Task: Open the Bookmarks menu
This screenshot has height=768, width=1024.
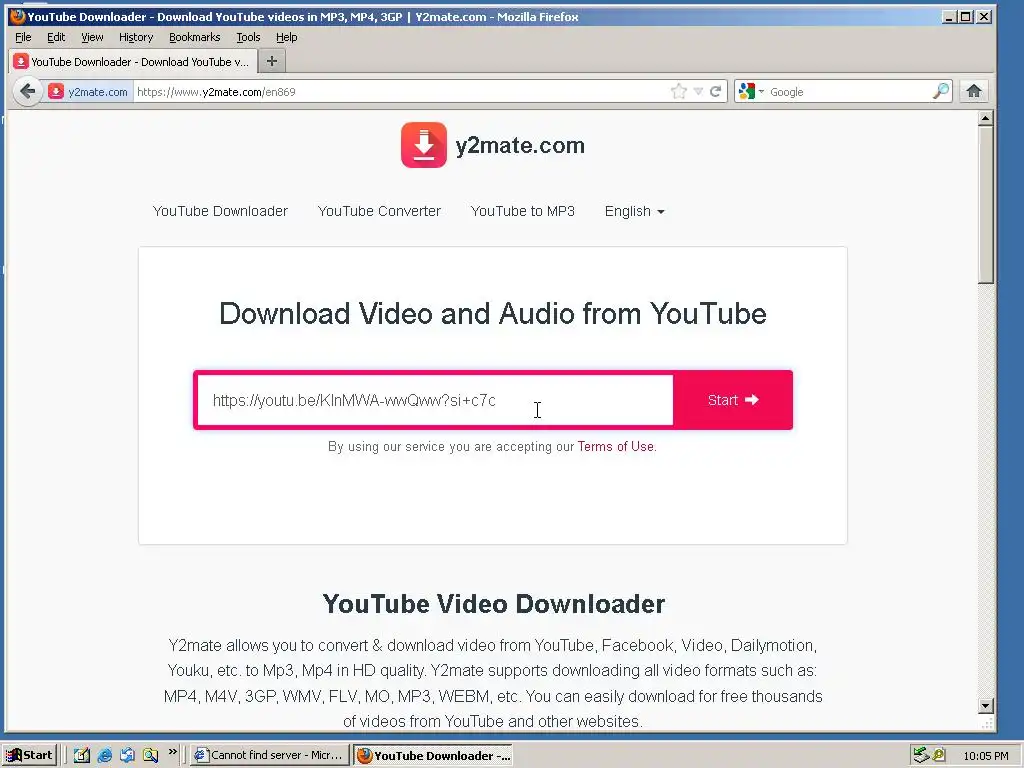Action: coord(195,37)
